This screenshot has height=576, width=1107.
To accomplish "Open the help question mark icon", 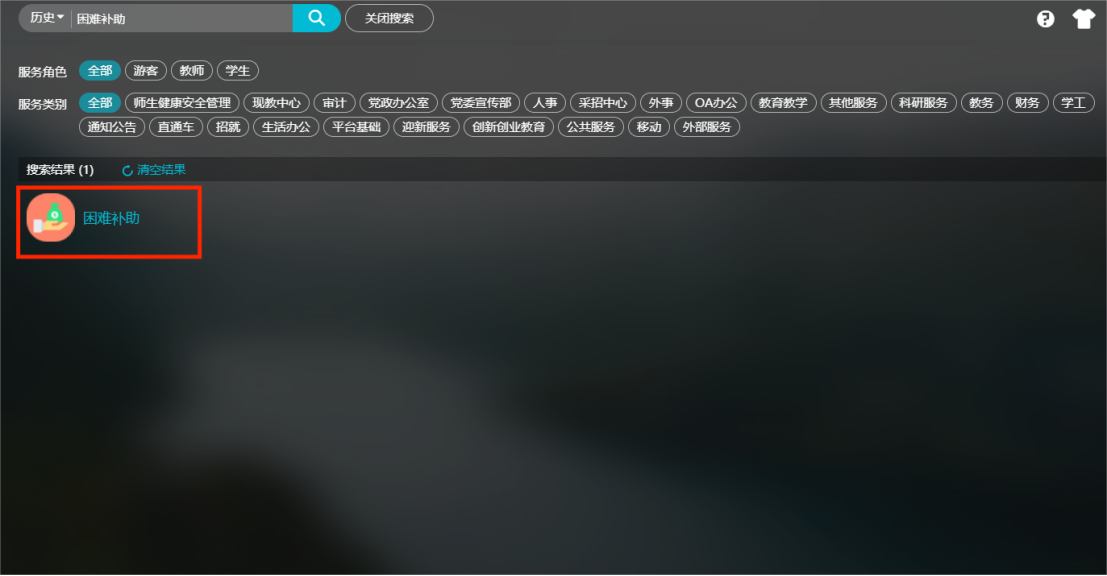I will pyautogui.click(x=1046, y=19).
